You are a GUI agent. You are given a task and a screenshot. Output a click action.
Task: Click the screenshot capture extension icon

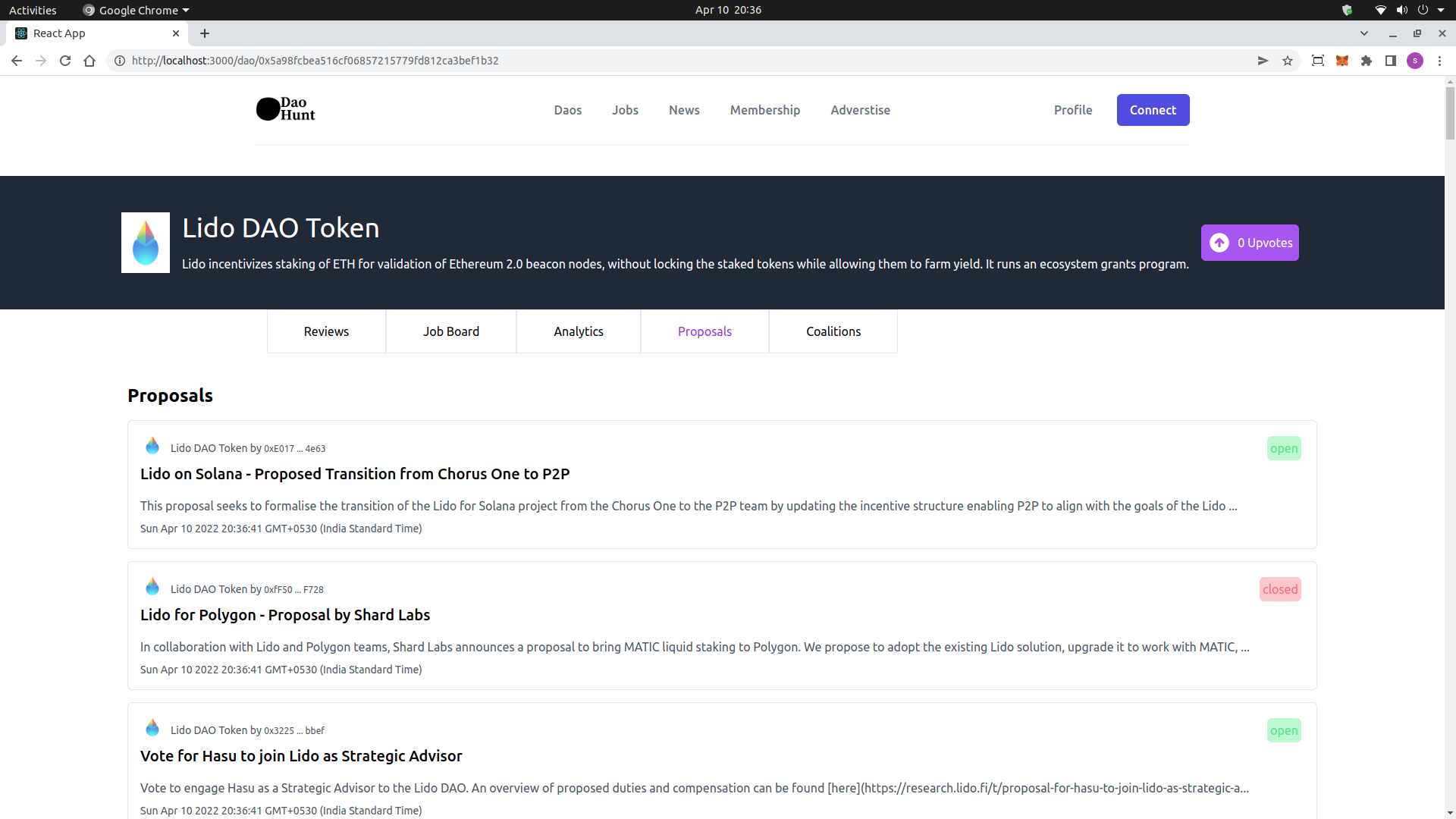(x=1318, y=61)
